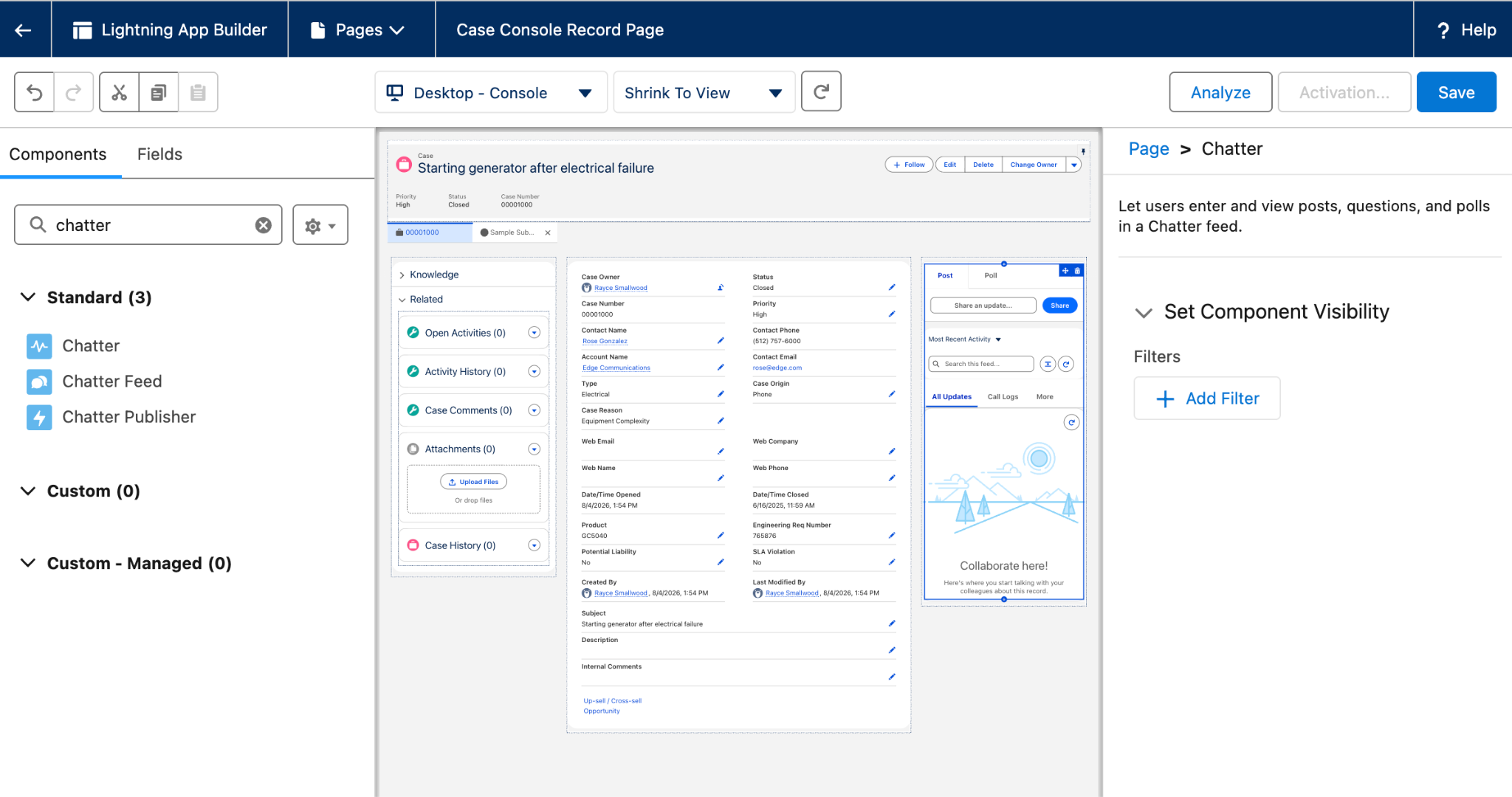Select the Post tab in Chatter
The width and height of the screenshot is (1512, 797).
[945, 275]
